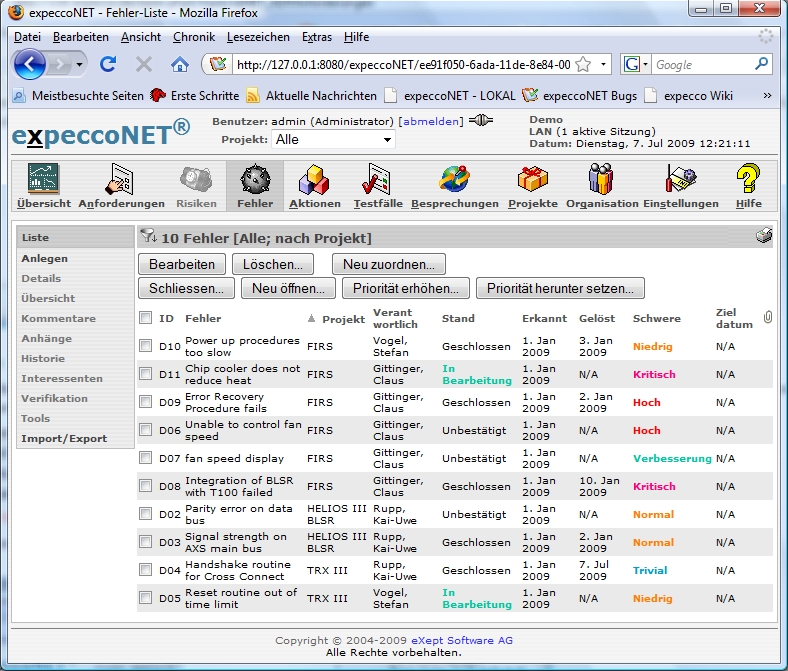This screenshot has height=671, width=788.
Task: Open the Google search engine dropdown
Action: [636, 64]
